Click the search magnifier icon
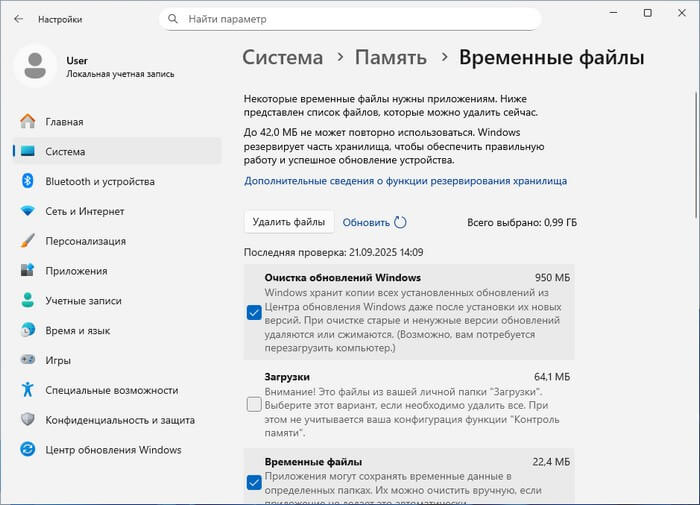 (x=173, y=19)
